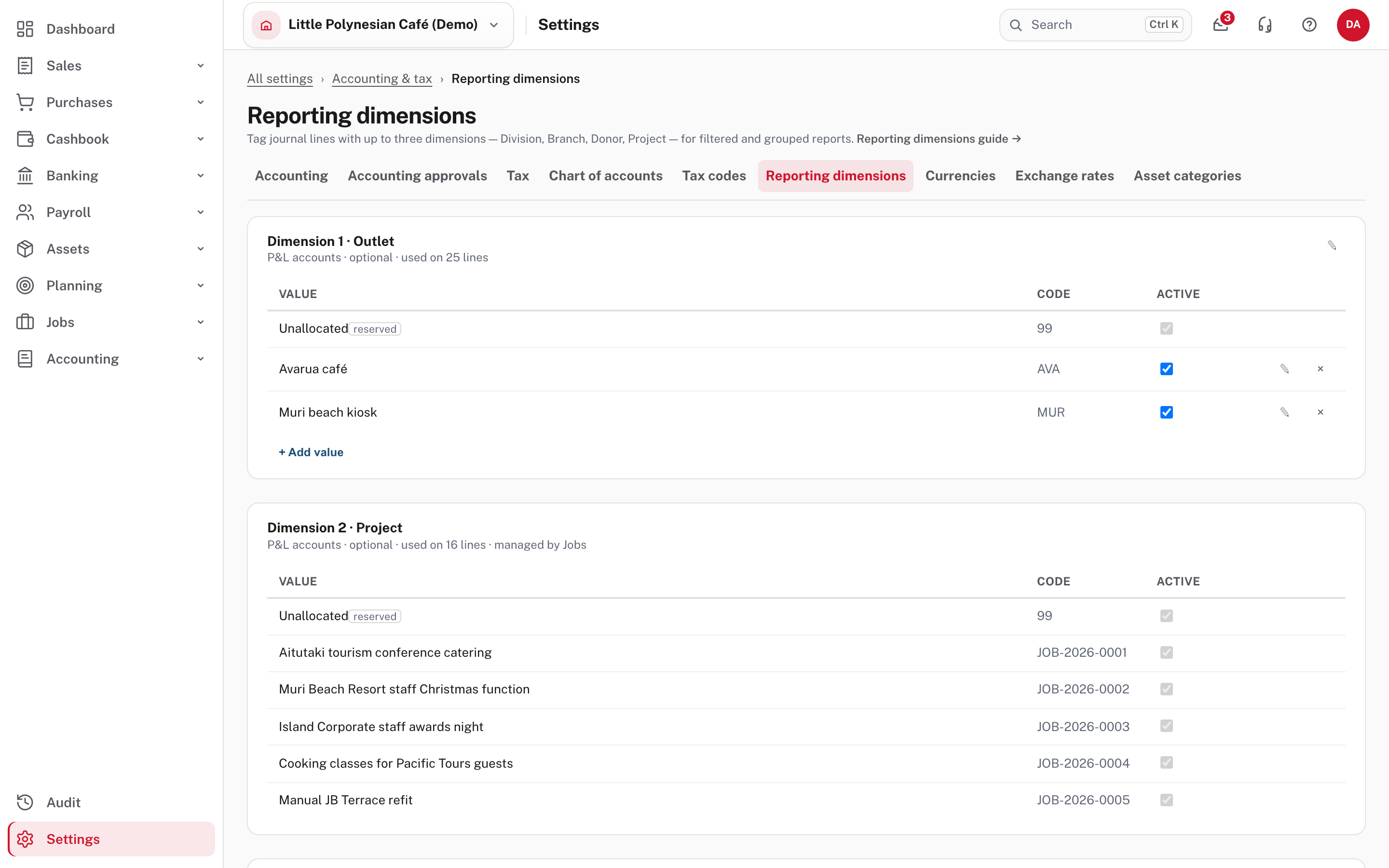
Task: Click + Add value under Outlet
Action: [311, 452]
